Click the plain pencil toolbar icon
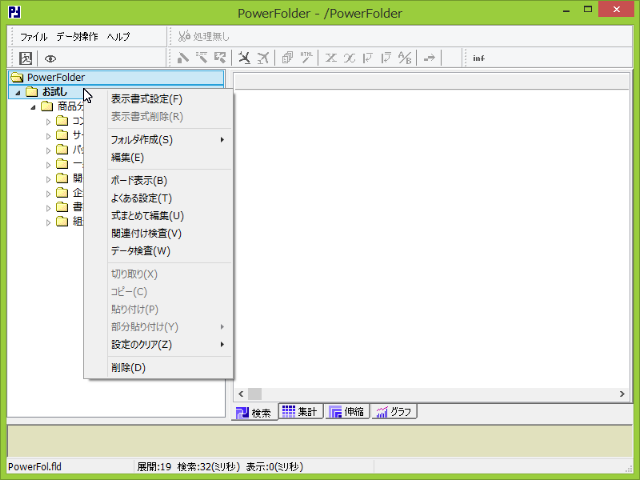The height and width of the screenshot is (480, 640). pos(183,58)
